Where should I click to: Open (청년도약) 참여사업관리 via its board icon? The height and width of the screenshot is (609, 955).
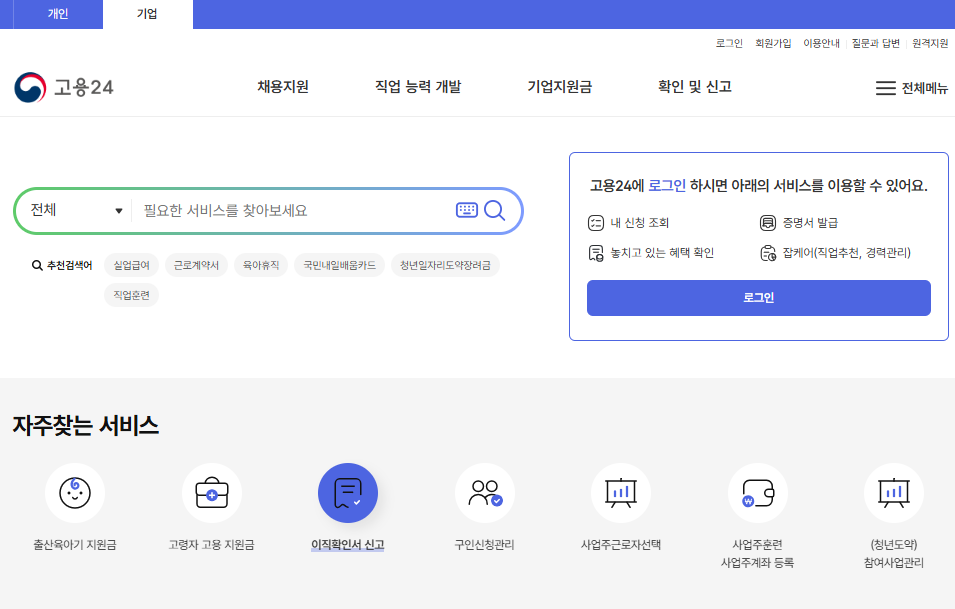click(893, 492)
